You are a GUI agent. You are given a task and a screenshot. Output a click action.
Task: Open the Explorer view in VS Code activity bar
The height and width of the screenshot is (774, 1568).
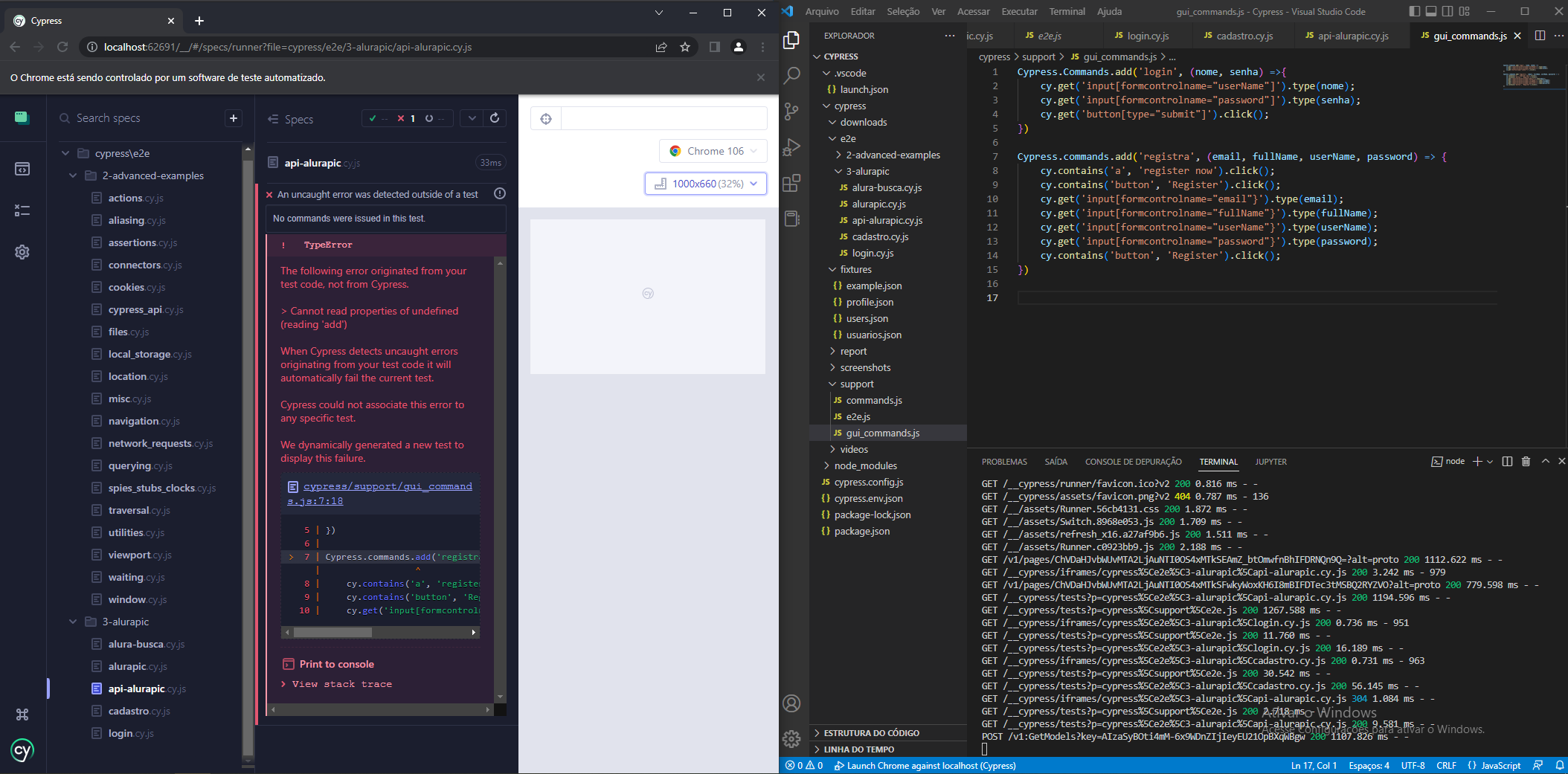(x=792, y=39)
